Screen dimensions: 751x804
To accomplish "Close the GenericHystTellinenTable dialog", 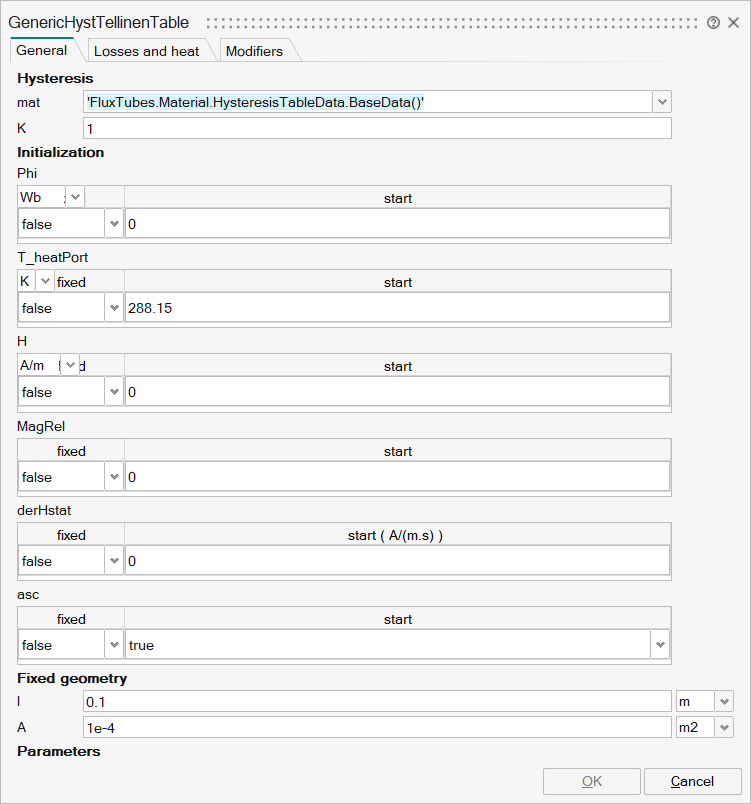I will point(733,22).
